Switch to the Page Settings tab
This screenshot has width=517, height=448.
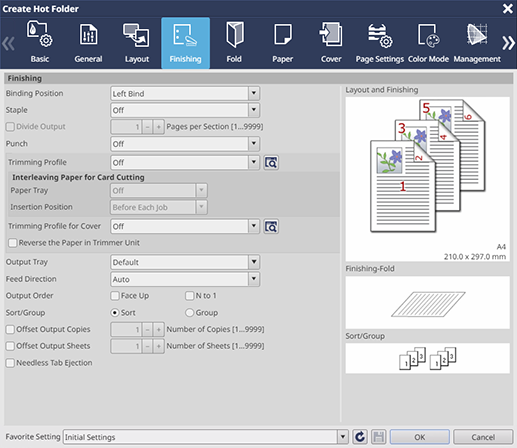pyautogui.click(x=380, y=43)
